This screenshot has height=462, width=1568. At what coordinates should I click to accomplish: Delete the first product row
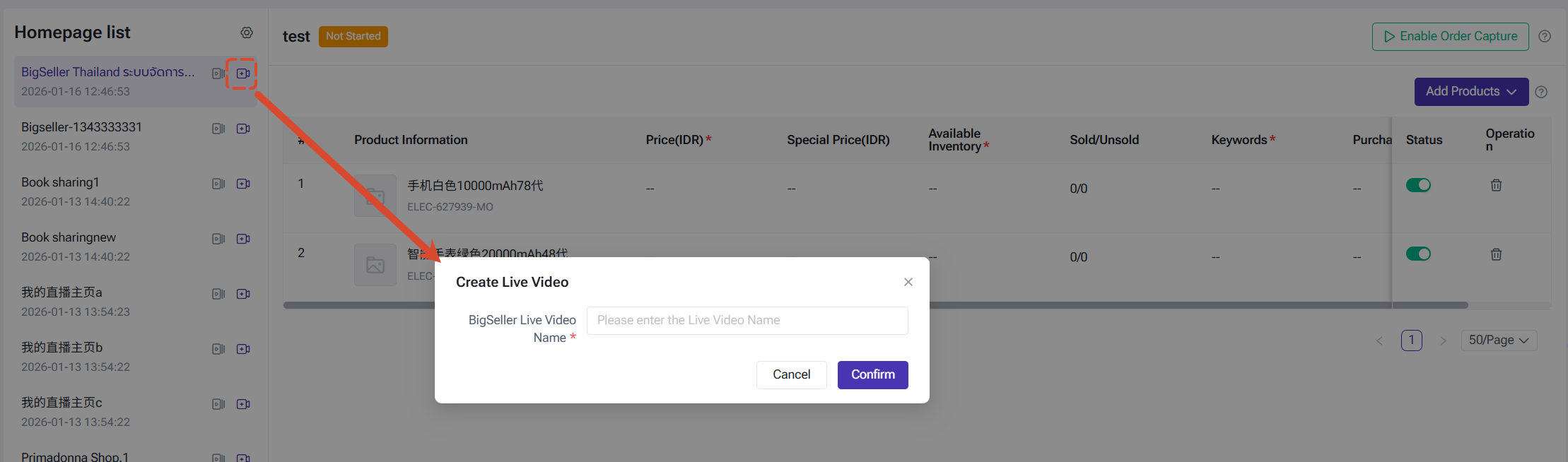click(x=1497, y=185)
